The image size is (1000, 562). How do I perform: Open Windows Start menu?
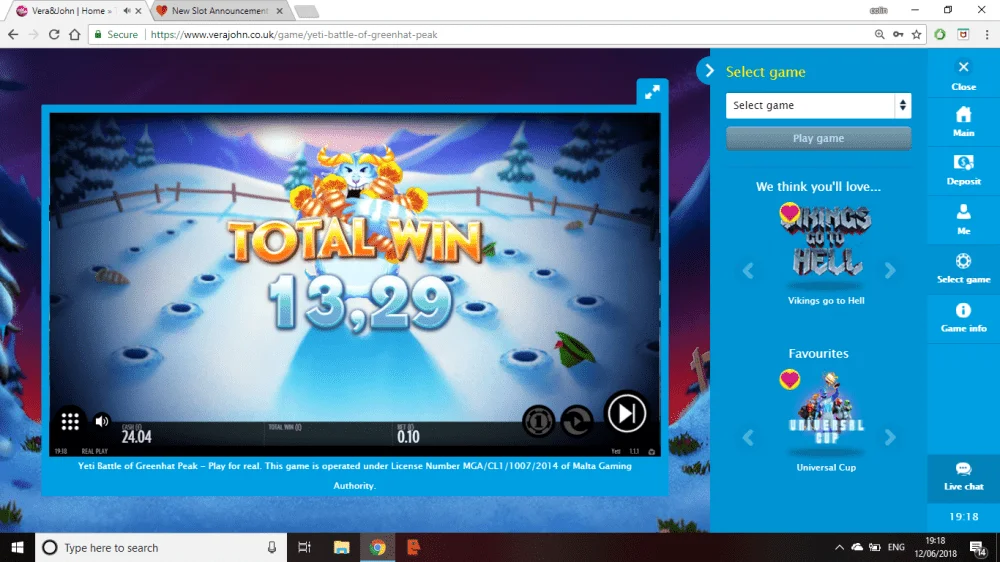point(17,547)
